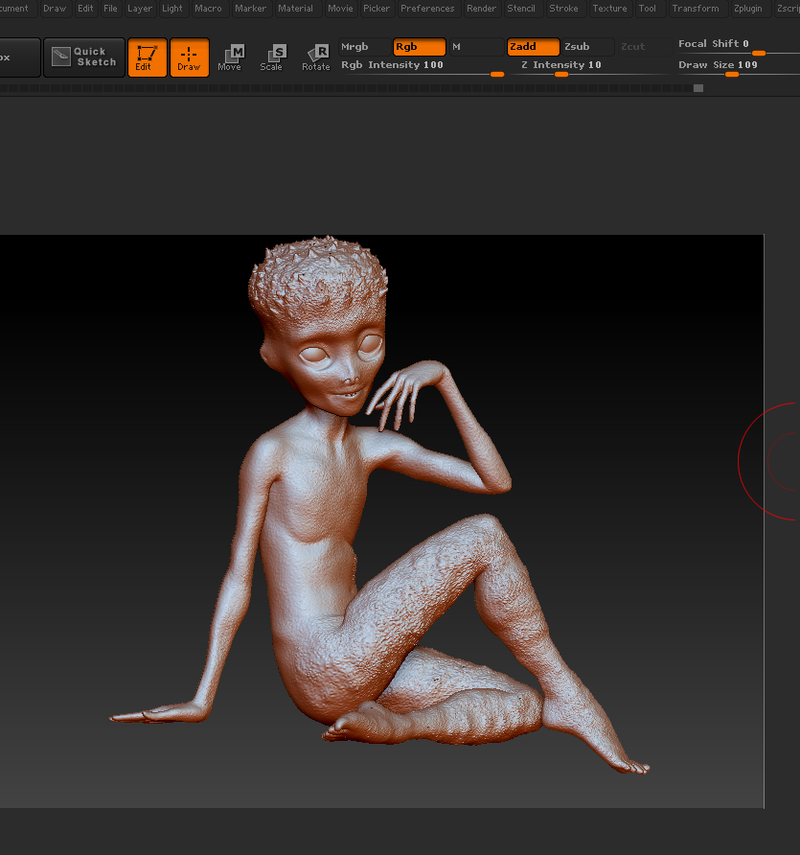Open the Render menu
800x855 pixels.
[482, 8]
